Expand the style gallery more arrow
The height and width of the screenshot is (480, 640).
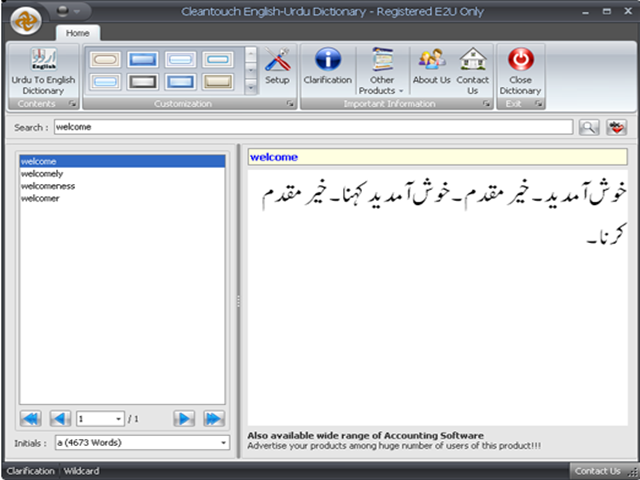(251, 87)
